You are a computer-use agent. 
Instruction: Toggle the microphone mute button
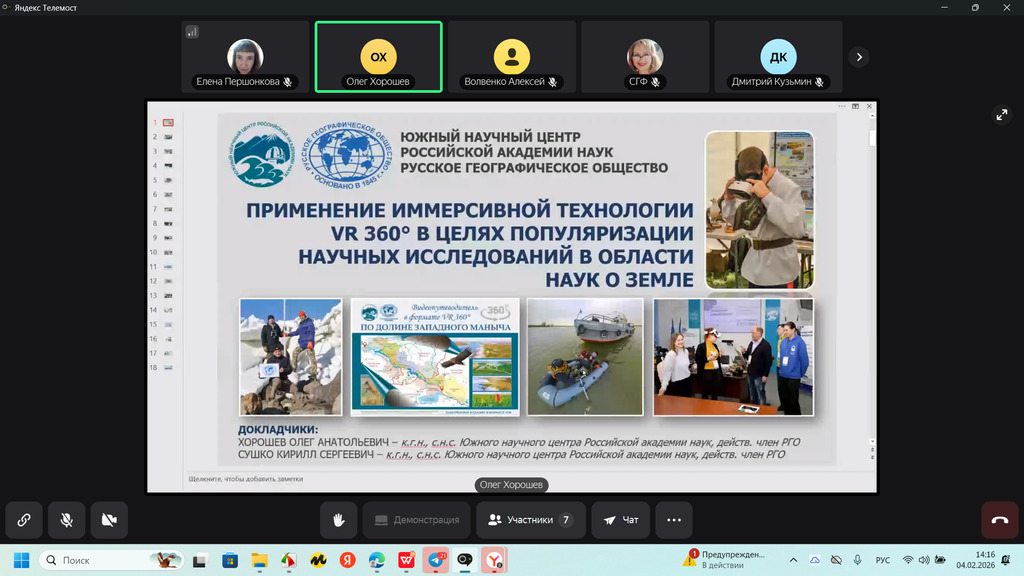coord(66,520)
